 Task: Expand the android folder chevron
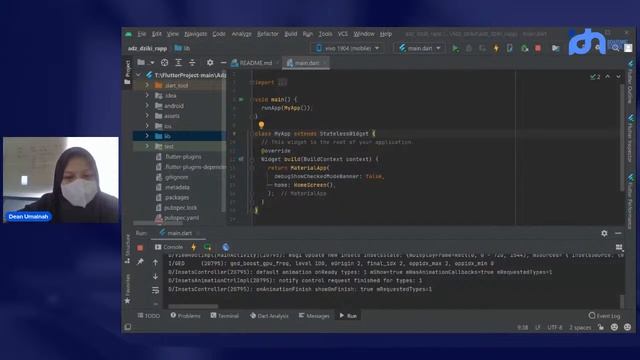coord(147,106)
